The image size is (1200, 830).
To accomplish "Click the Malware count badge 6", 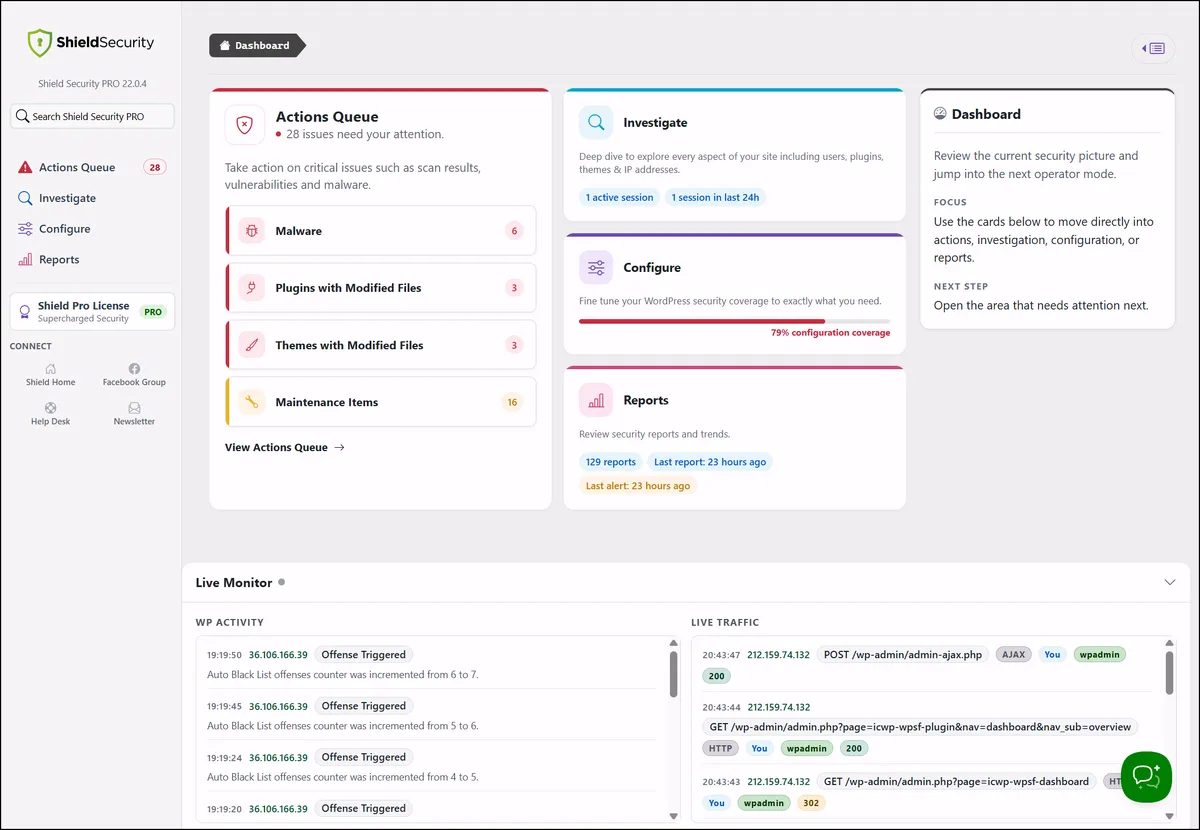I will 515,231.
